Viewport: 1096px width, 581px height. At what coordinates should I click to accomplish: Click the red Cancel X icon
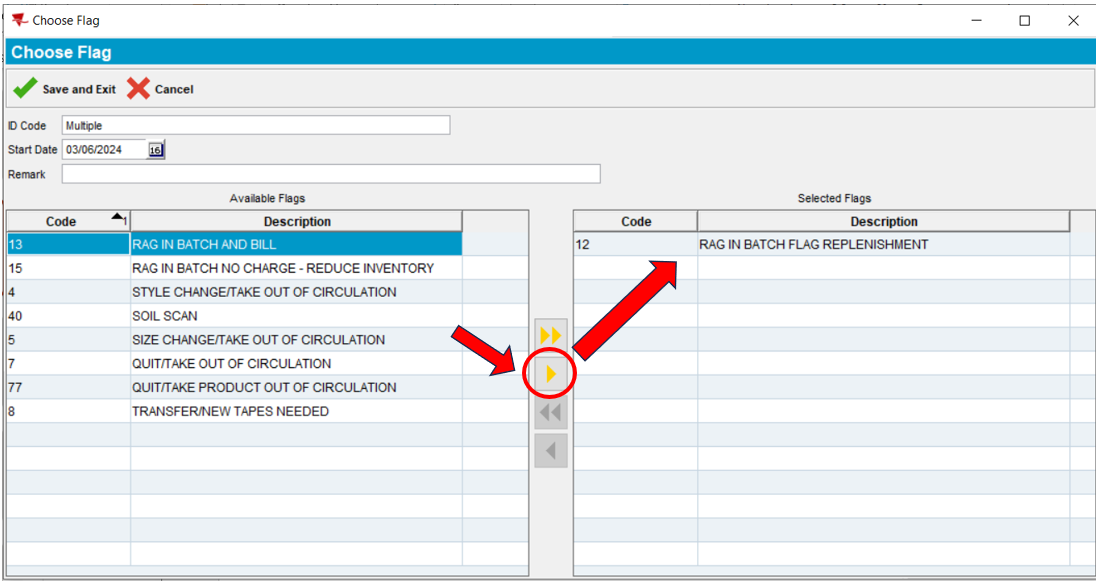138,89
